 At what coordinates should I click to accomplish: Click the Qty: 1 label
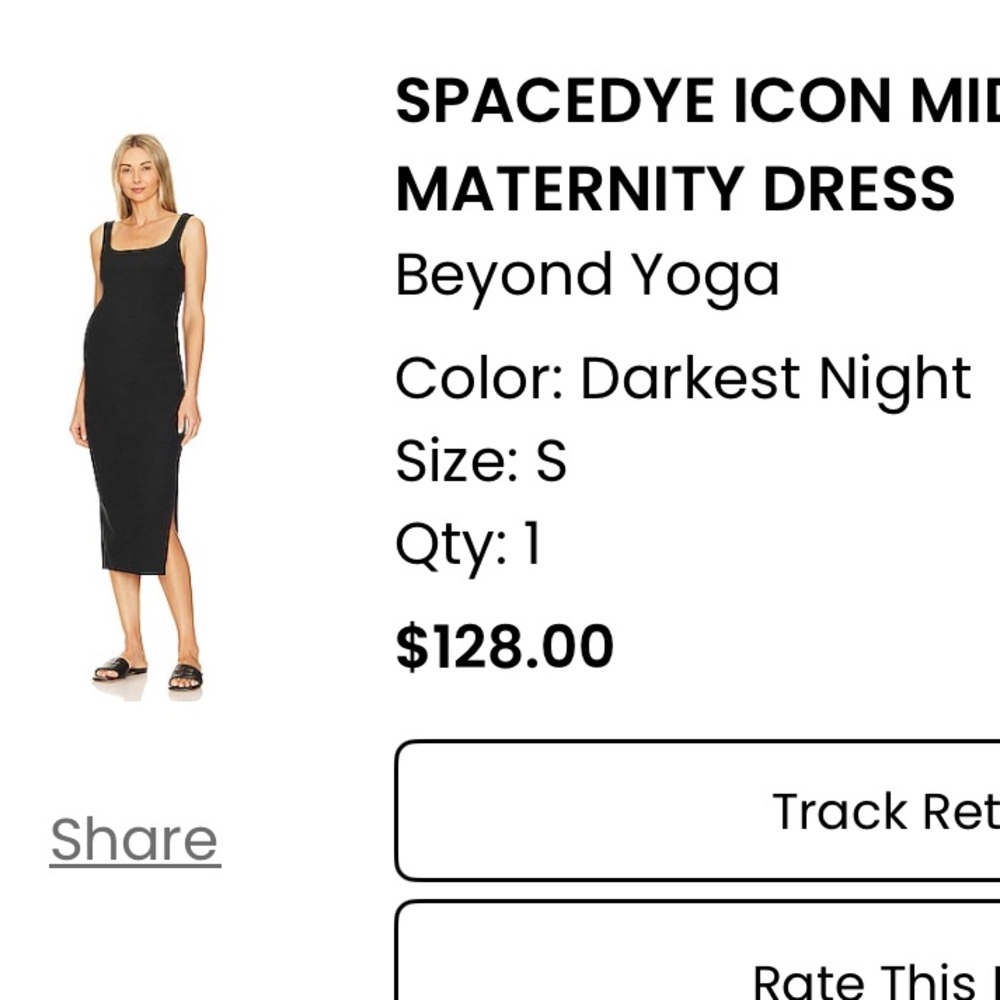click(468, 544)
